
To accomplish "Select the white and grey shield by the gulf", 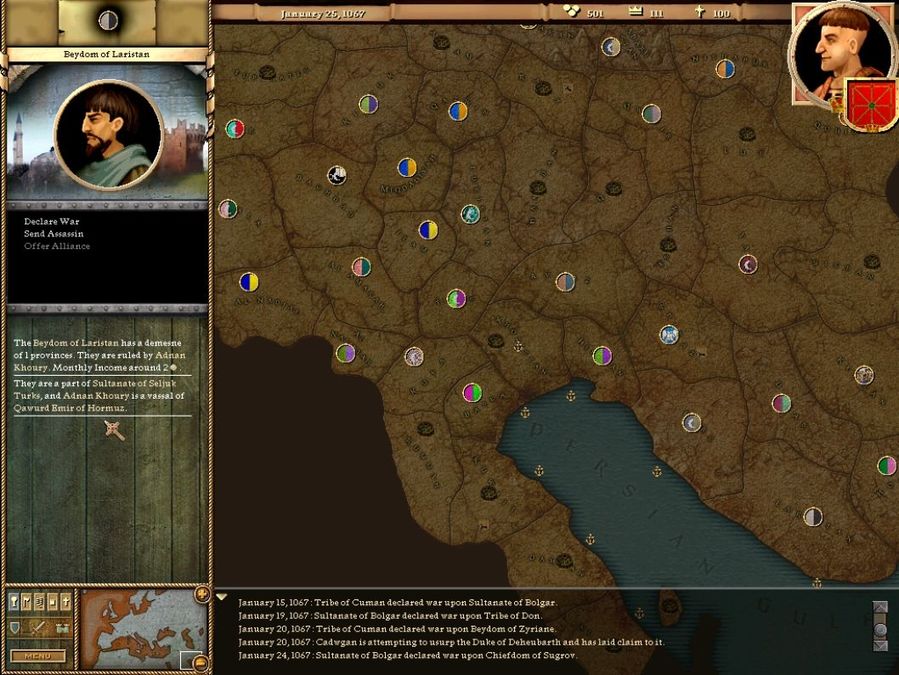I will [812, 517].
